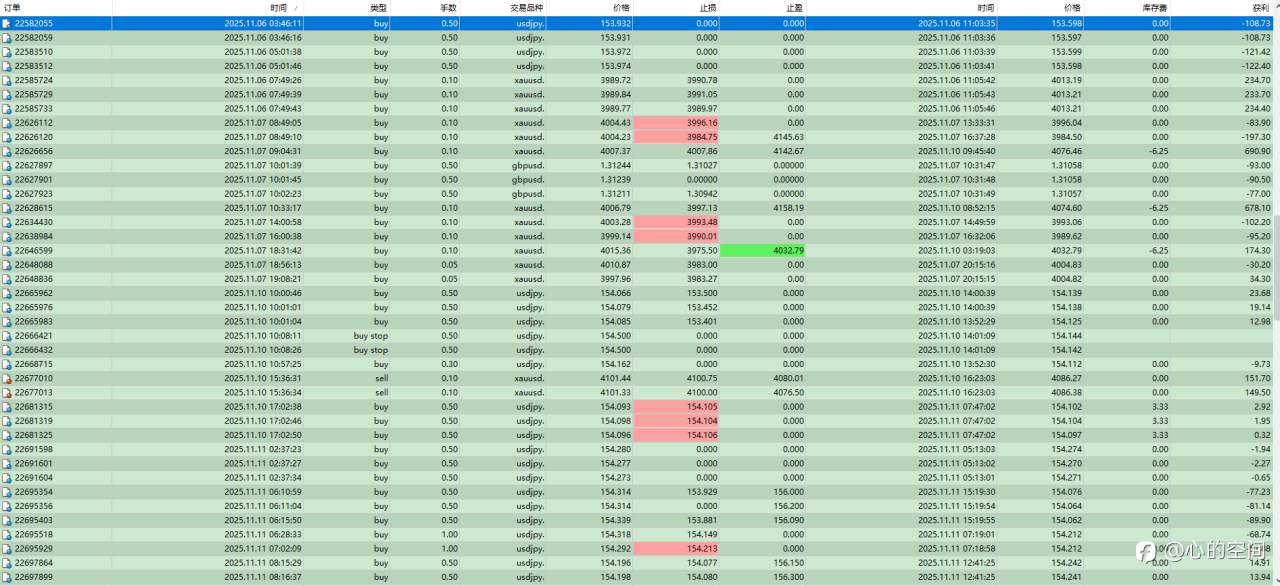The width and height of the screenshot is (1280, 586).
Task: Select red stop-loss cell 3993.48
Action: [677, 222]
